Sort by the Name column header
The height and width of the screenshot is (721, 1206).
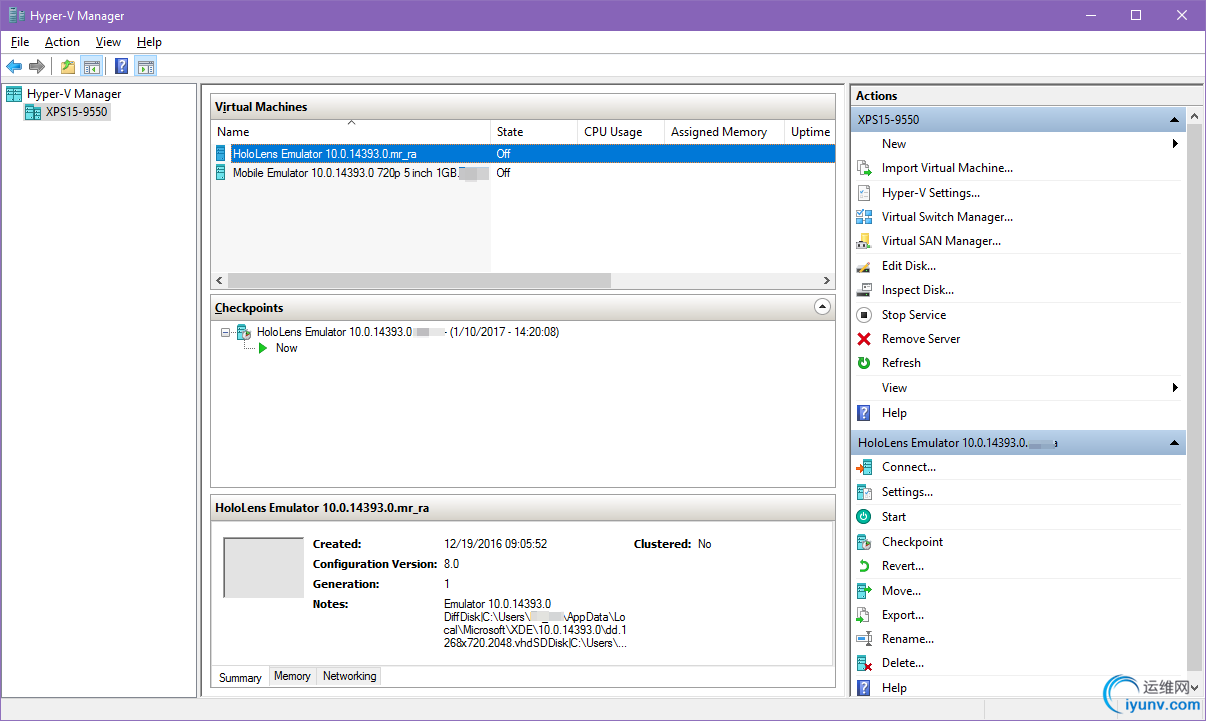click(351, 132)
